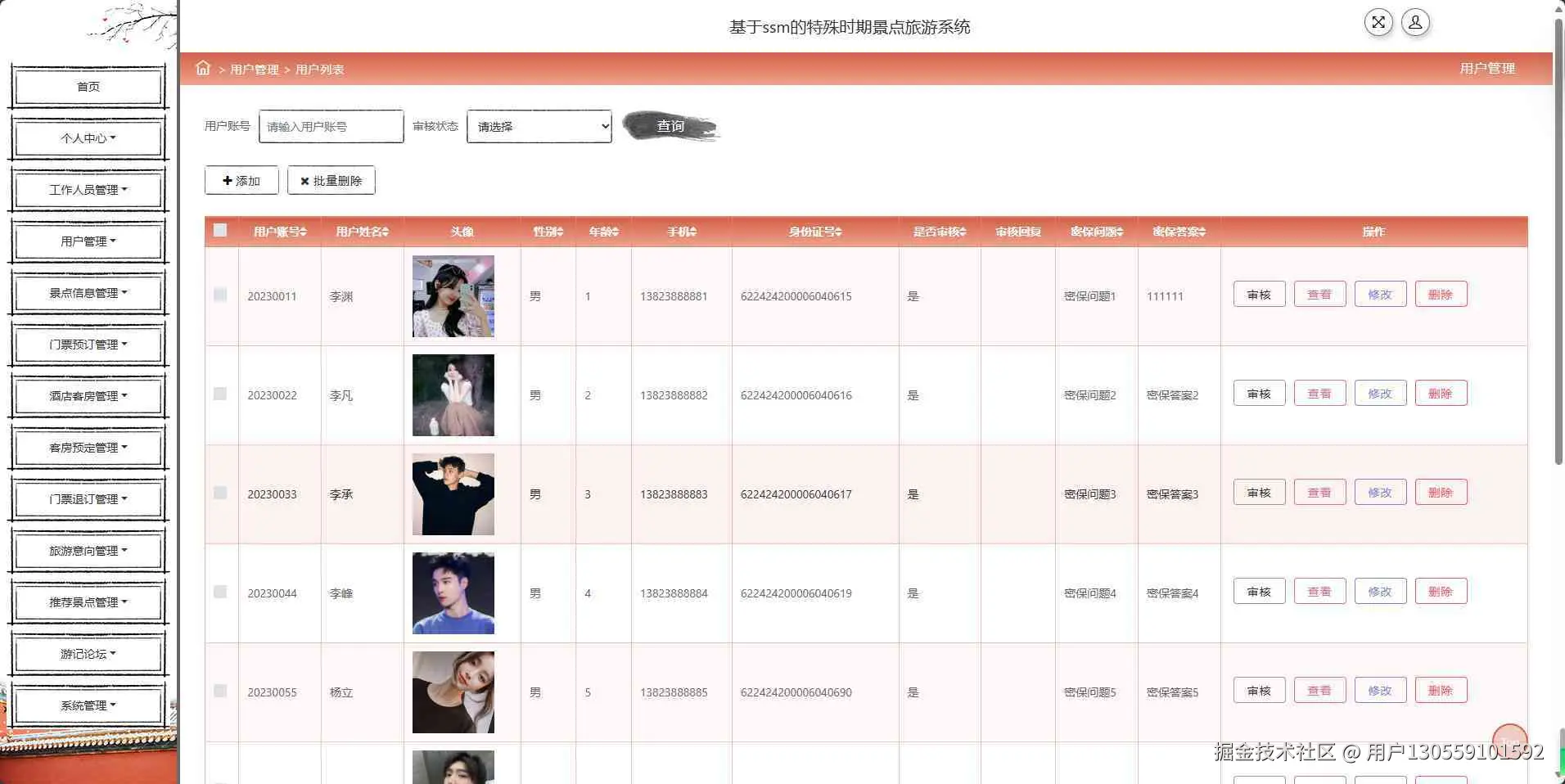Tick the select-all checkbox in table header
The image size is (1565, 784).
pyautogui.click(x=220, y=230)
